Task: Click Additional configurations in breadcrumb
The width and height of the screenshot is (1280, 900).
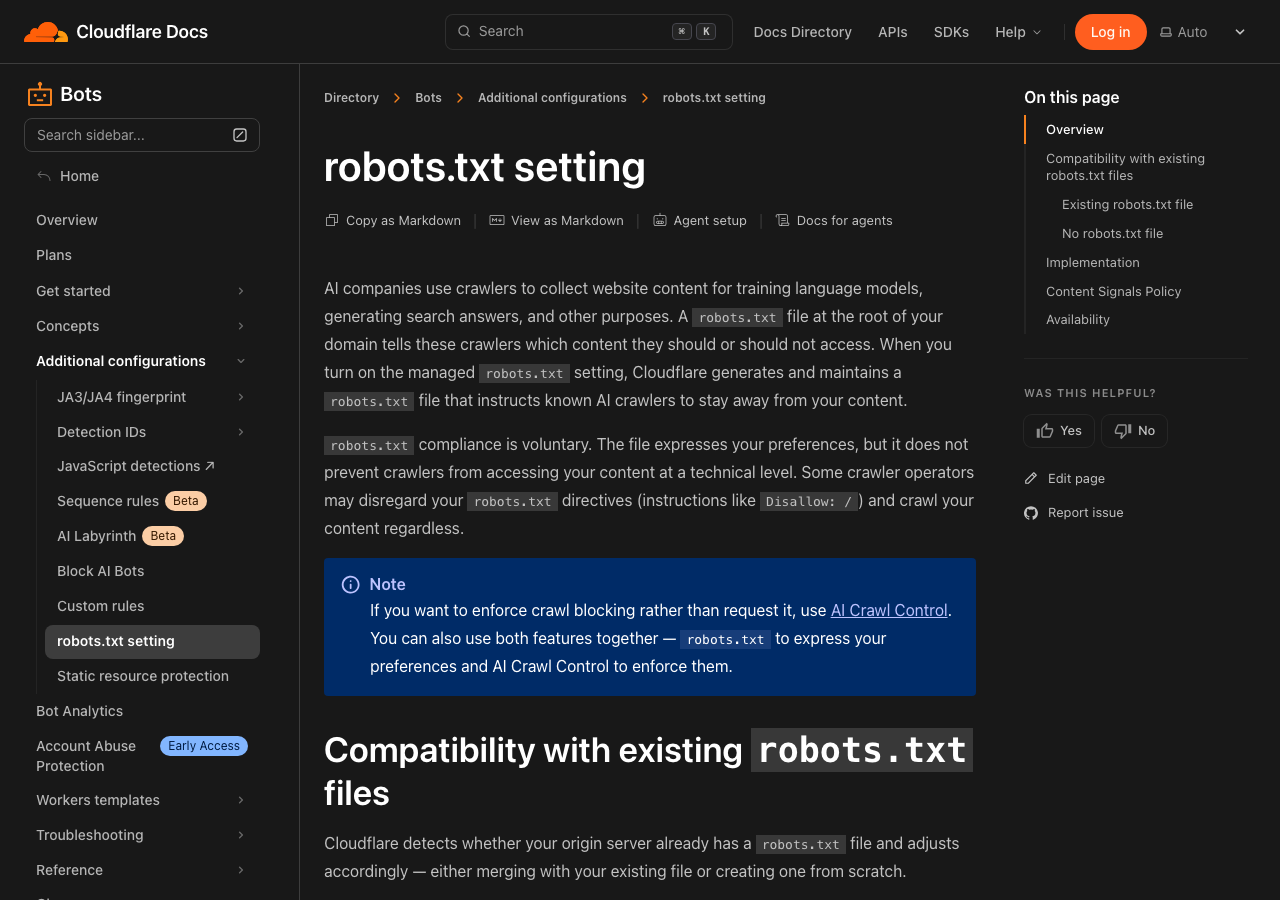Action: [x=552, y=98]
